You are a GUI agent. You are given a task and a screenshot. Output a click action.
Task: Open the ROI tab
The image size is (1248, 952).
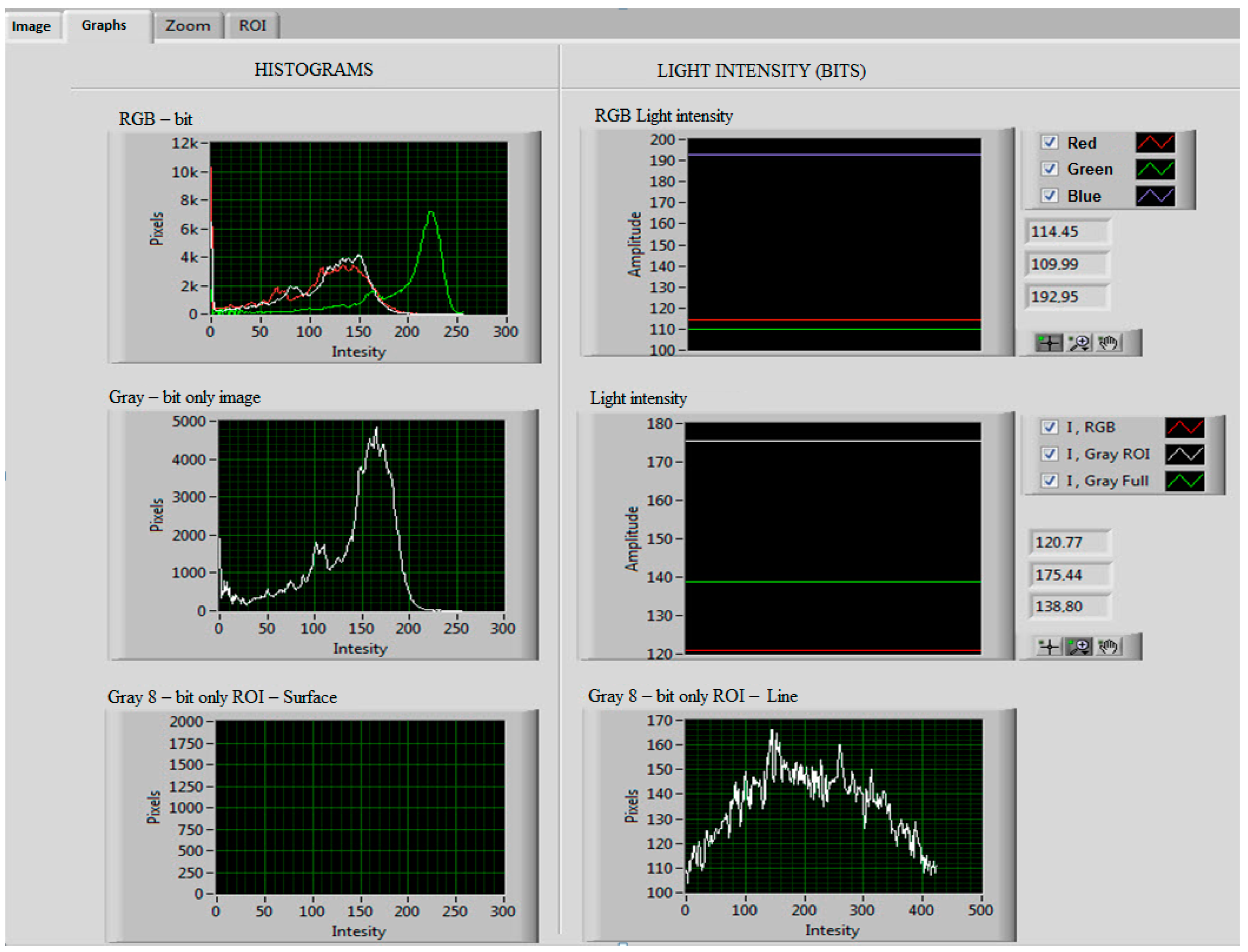tap(252, 26)
